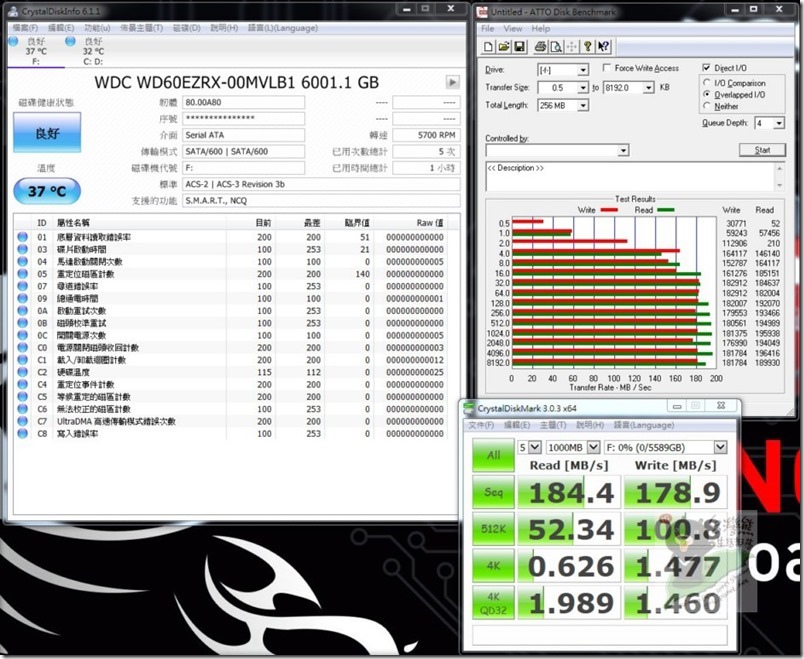Open a file via ATTO toolbar folder icon

pyautogui.click(x=504, y=47)
